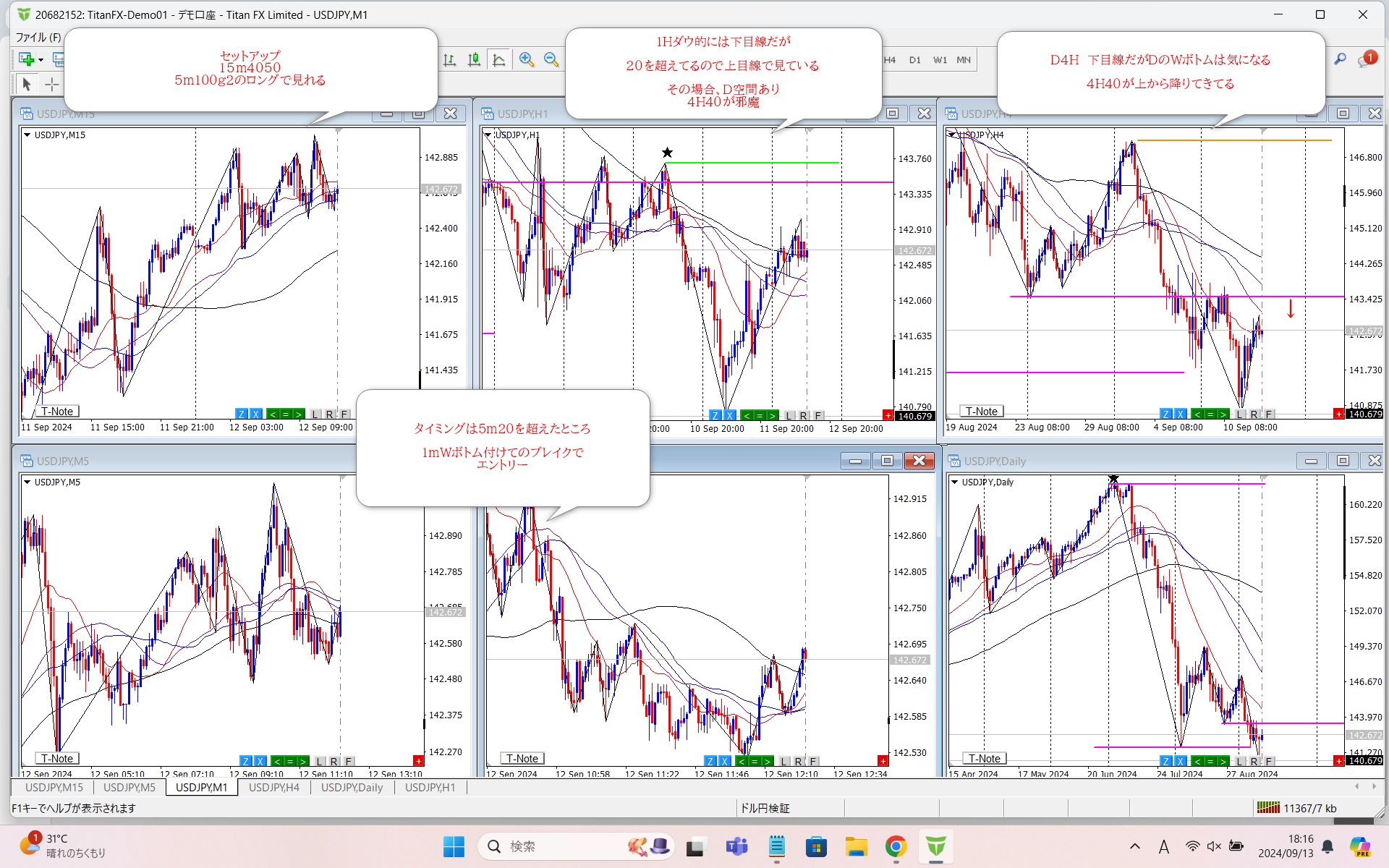1389x868 pixels.
Task: Select the bar chart style icon
Action: tap(449, 60)
